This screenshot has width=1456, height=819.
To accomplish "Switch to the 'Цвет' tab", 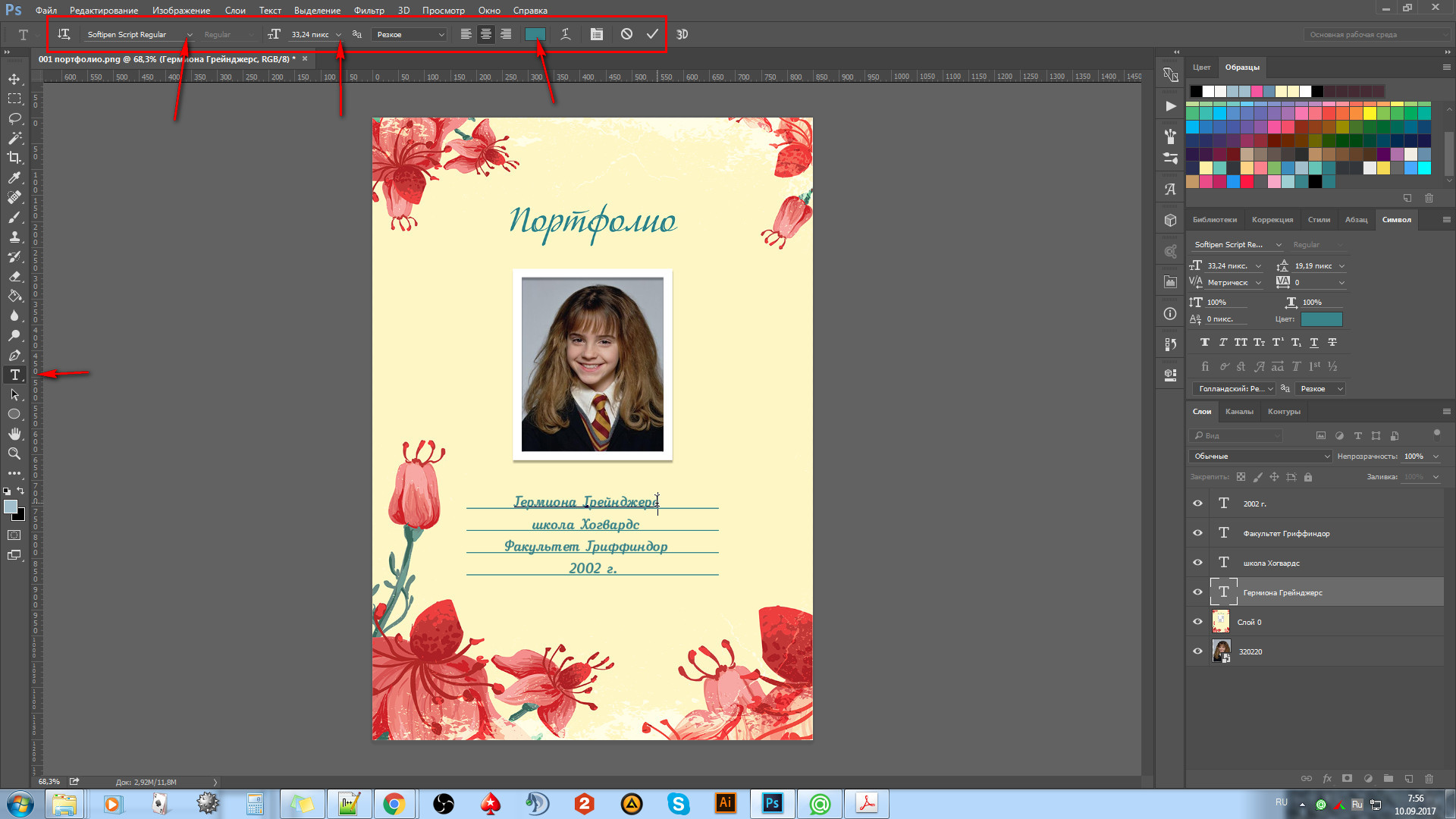I will click(x=1201, y=67).
